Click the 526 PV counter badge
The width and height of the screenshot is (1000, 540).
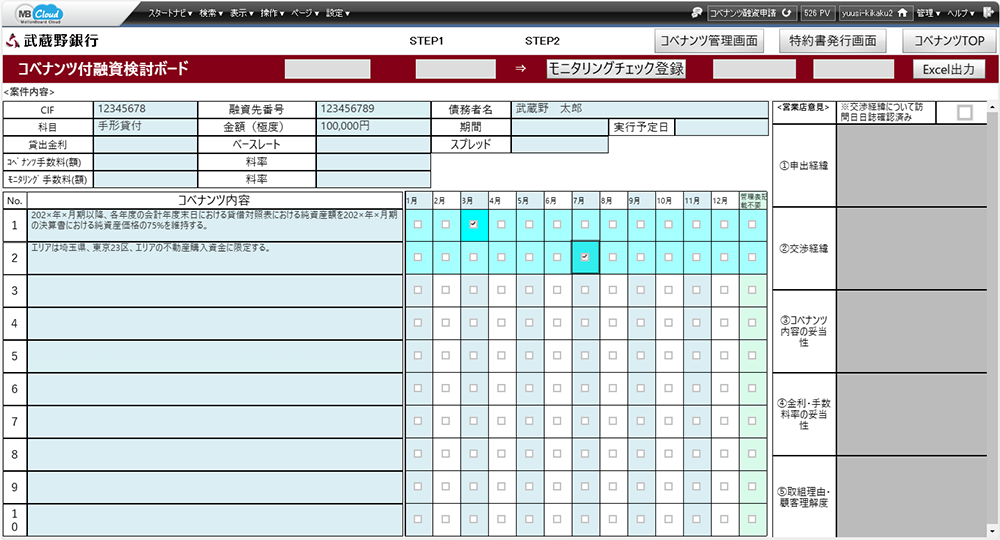point(818,14)
